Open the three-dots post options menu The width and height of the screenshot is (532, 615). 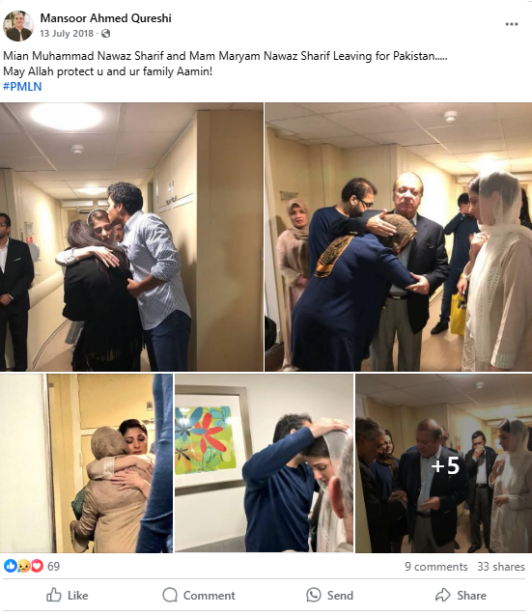(x=511, y=24)
